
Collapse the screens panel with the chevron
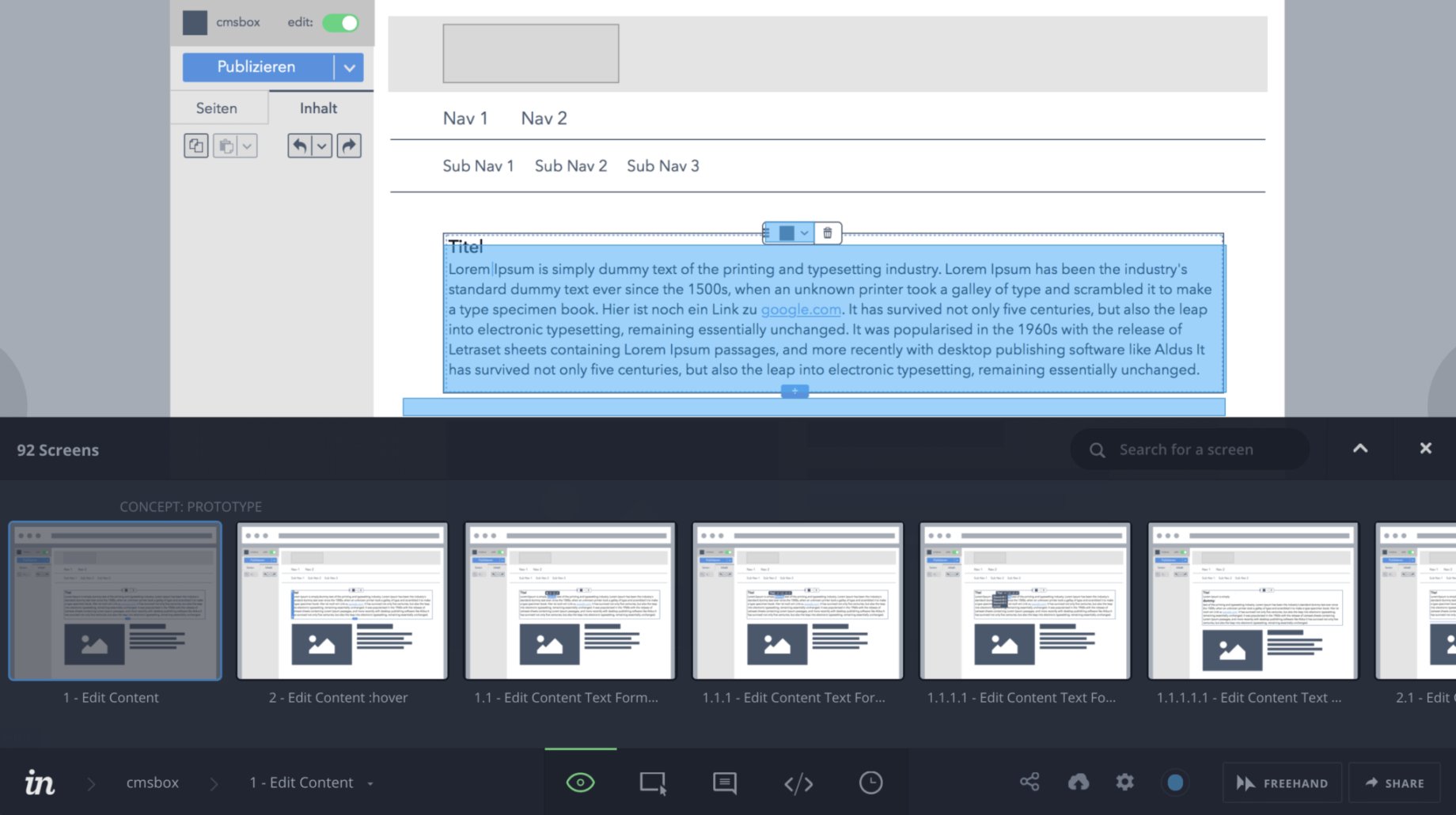point(1359,449)
